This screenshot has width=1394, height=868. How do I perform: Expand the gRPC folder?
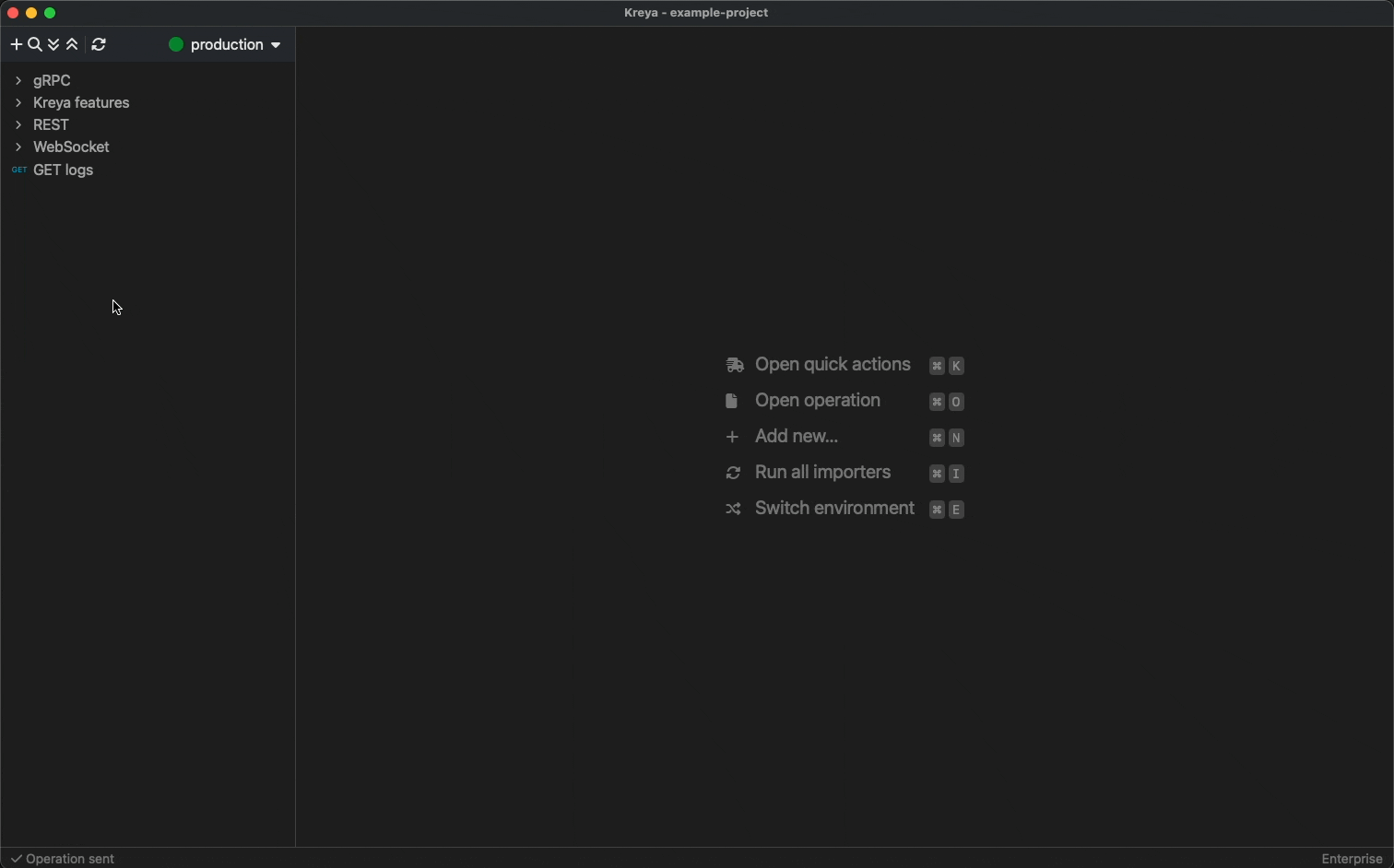(18, 81)
